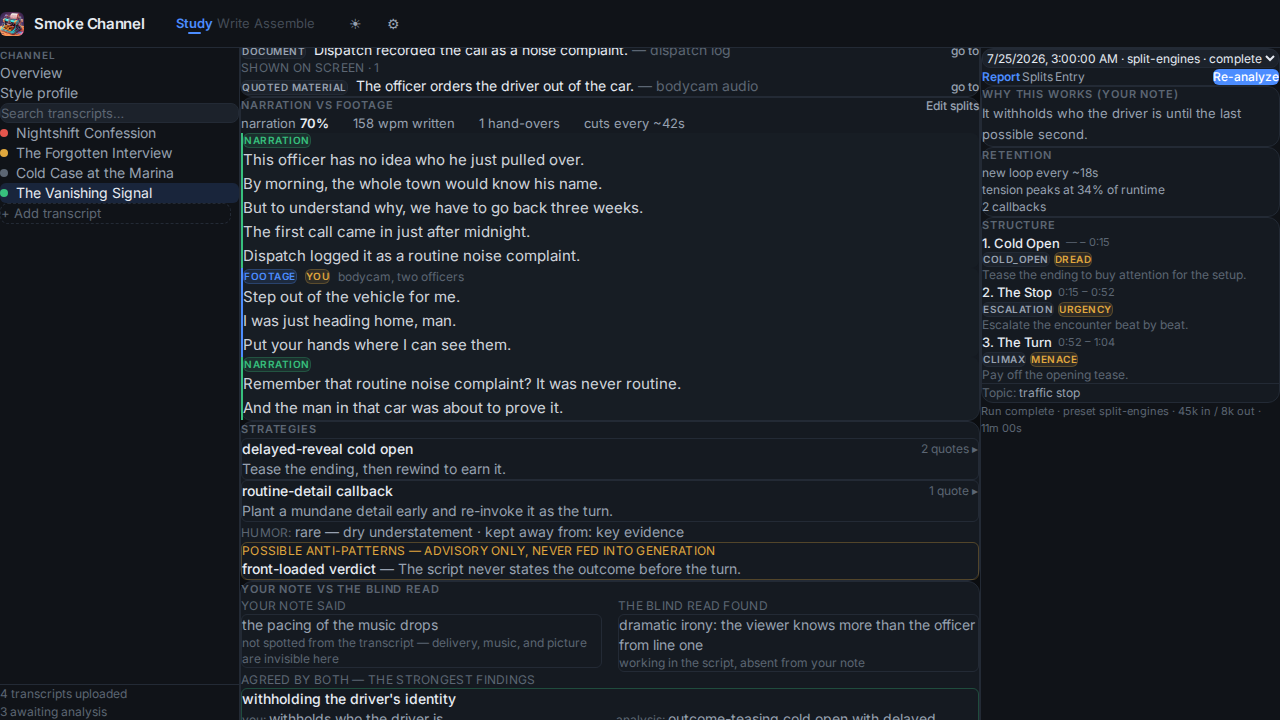Open settings via the gear icon

tap(393, 24)
